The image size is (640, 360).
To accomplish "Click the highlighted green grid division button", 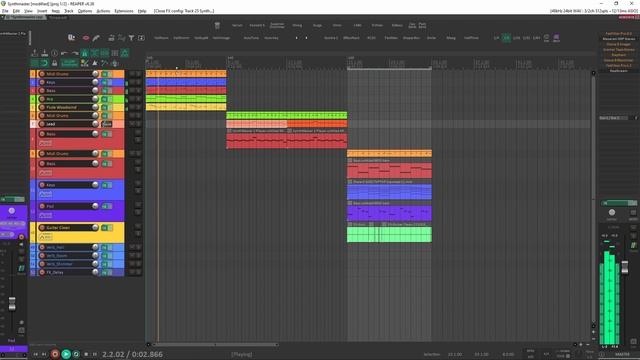I will (506, 38).
